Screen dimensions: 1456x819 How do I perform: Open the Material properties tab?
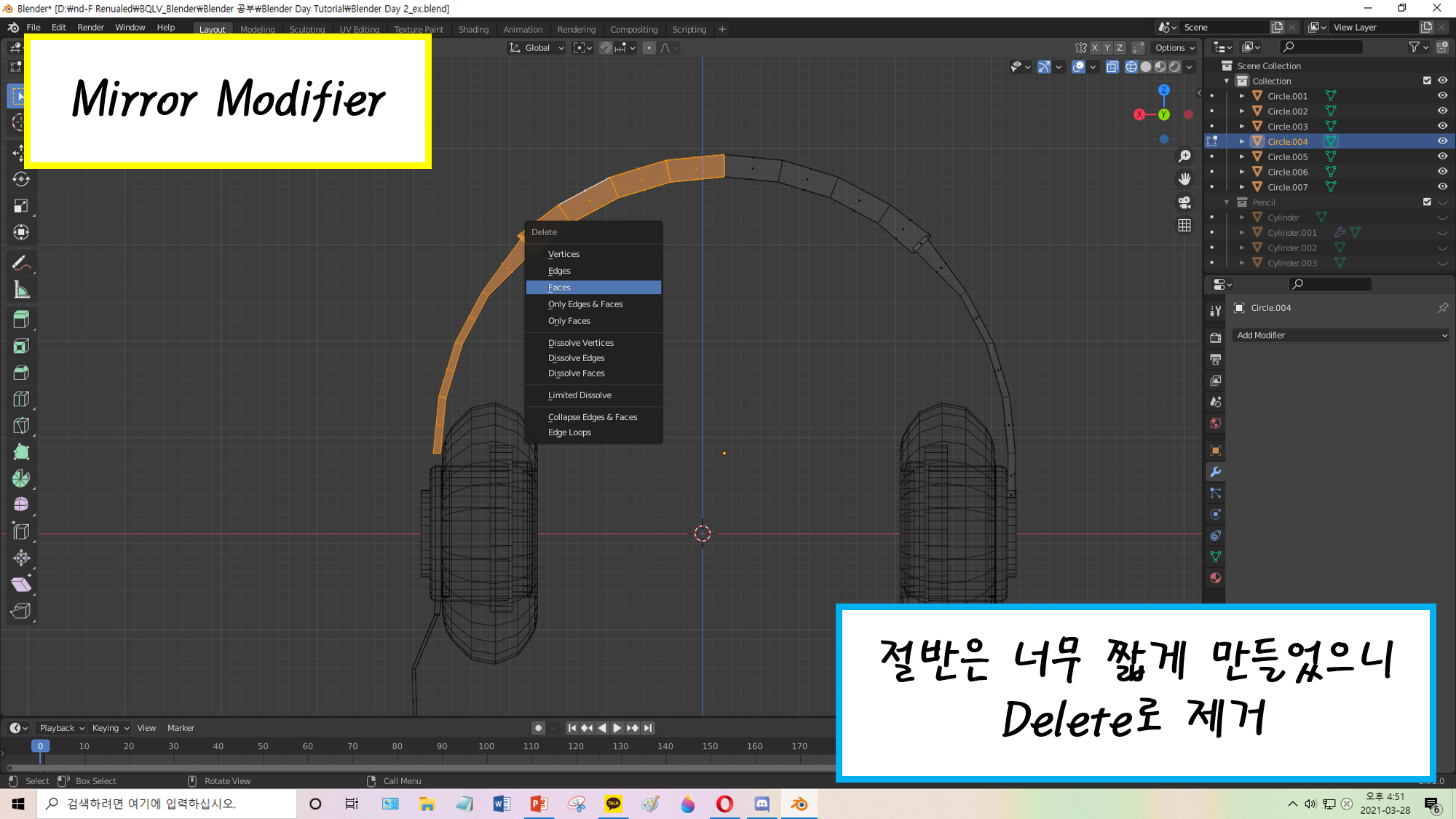click(1215, 578)
